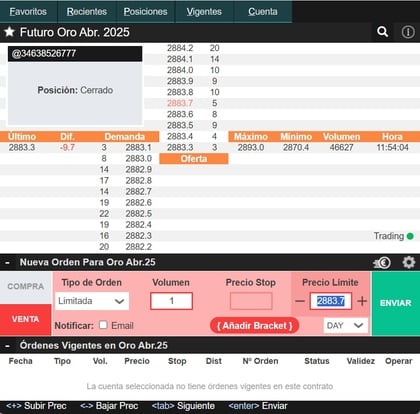
Task: Select VENTA order side
Action: point(26,319)
